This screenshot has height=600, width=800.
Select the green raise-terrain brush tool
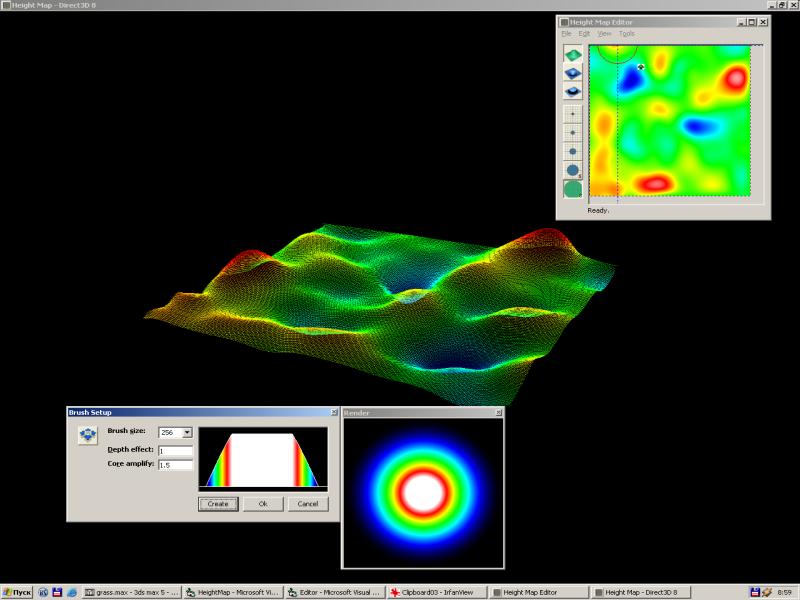point(571,53)
